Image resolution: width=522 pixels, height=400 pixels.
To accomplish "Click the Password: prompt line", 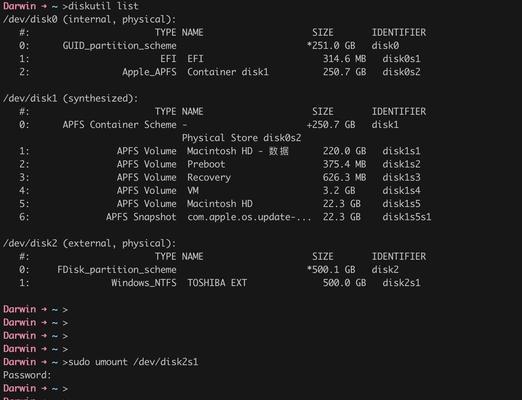I will 27,375.
